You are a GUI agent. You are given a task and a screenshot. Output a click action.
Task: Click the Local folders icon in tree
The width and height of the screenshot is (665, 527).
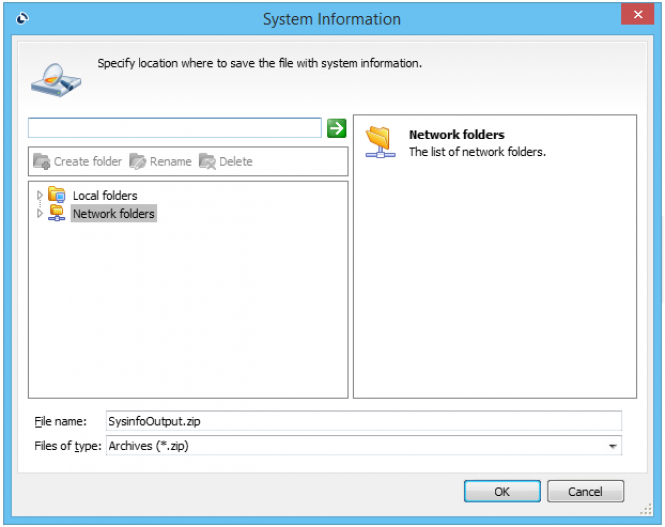[x=56, y=195]
